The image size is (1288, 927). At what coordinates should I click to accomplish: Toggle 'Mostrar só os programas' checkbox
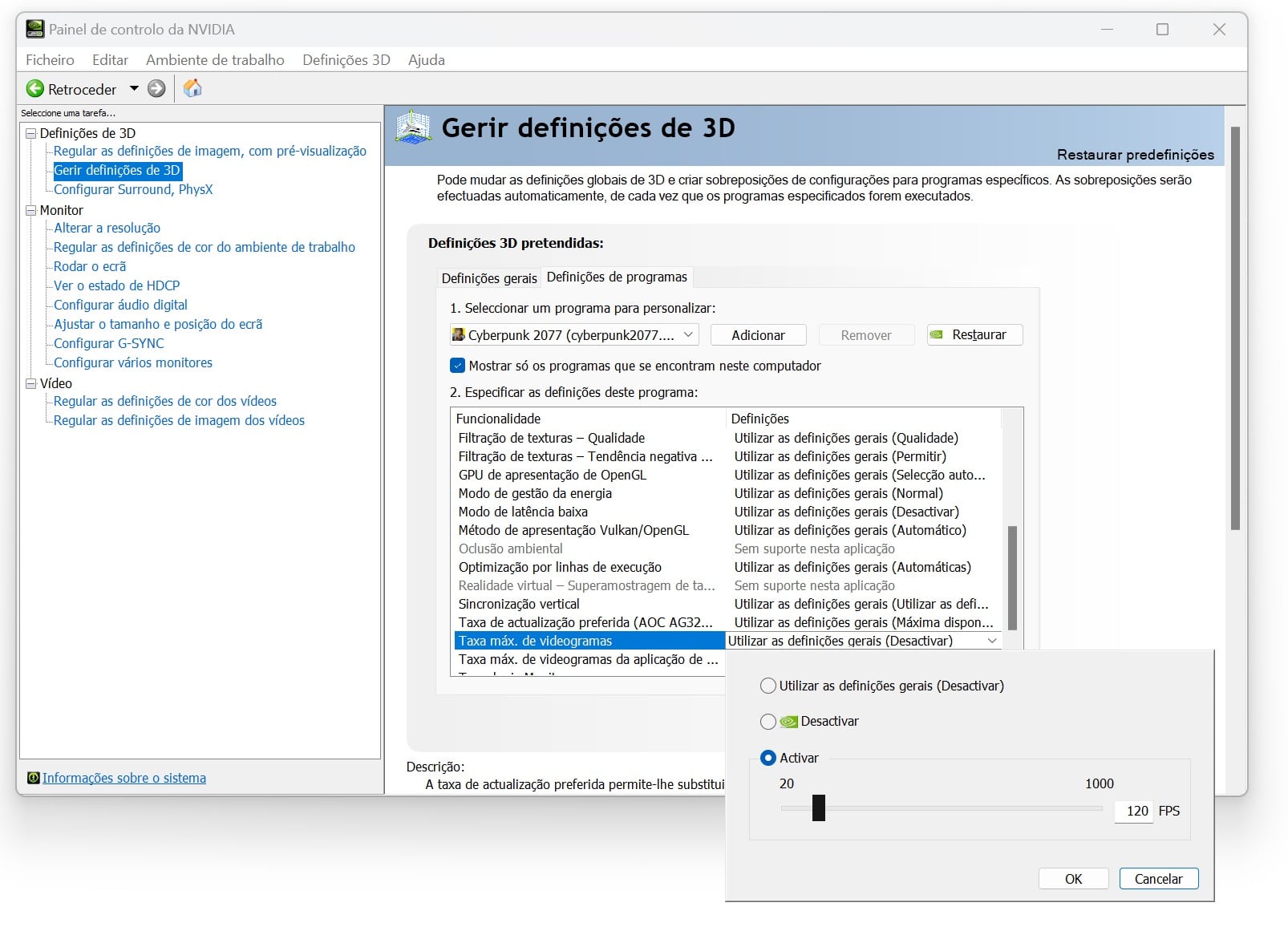pyautogui.click(x=458, y=366)
